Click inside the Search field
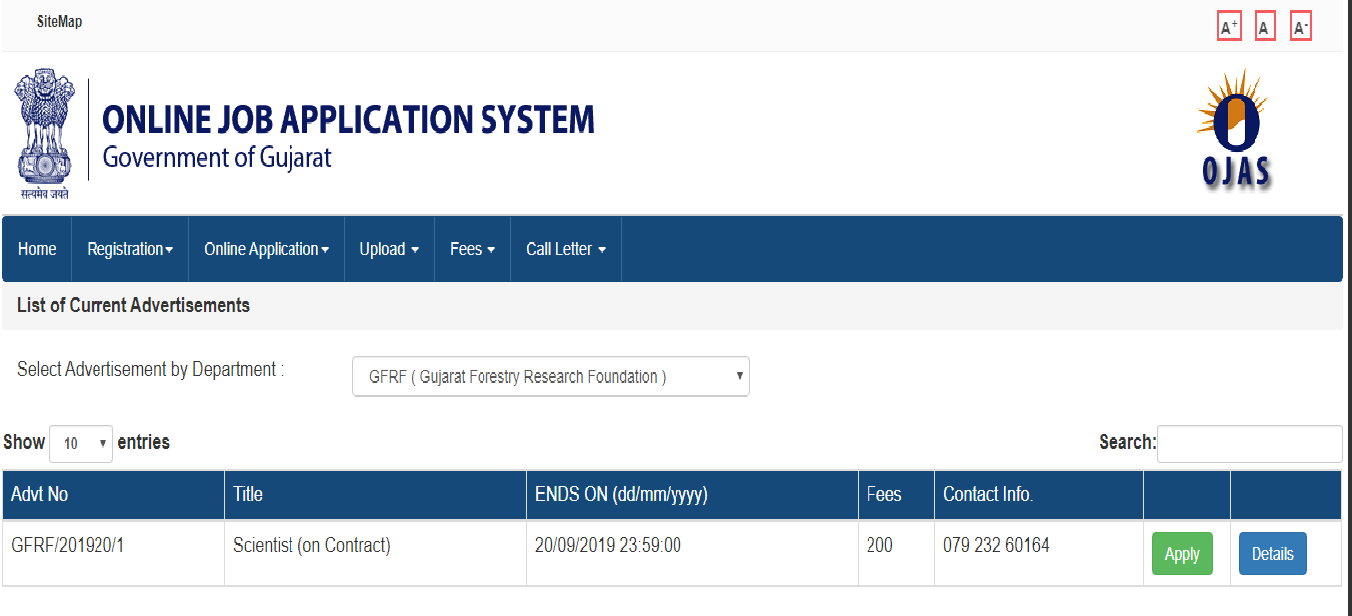 point(1249,443)
